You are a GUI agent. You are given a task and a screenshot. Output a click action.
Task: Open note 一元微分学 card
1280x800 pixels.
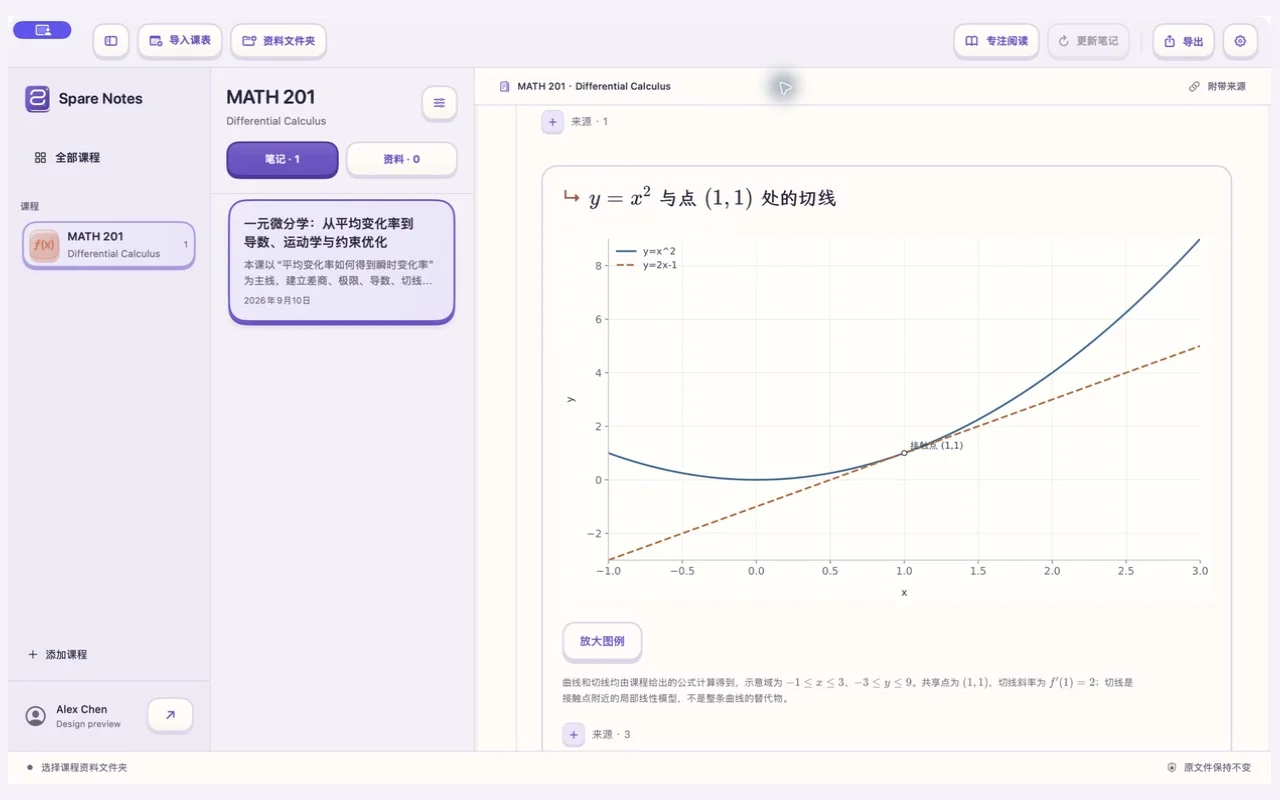click(x=342, y=261)
